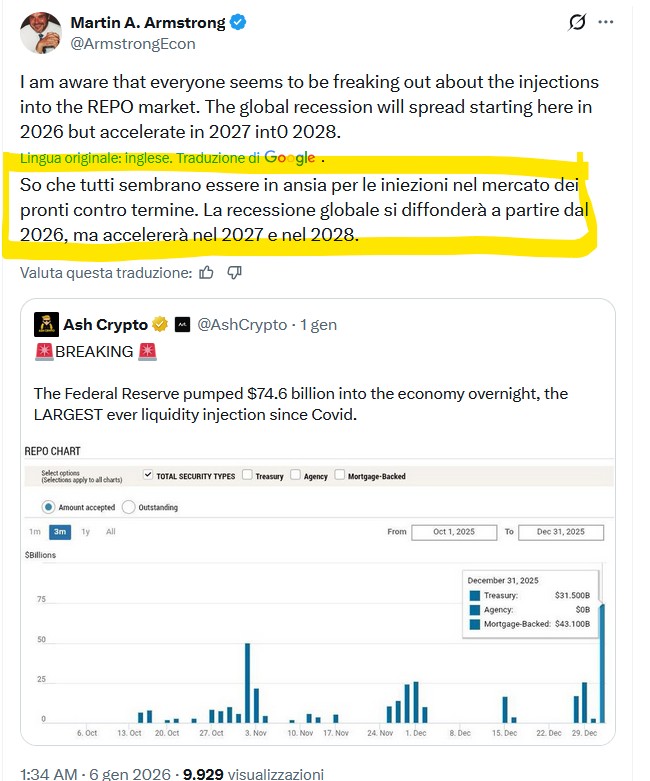Check the Mortgage-Backed checkbox
This screenshot has width=650, height=781.
click(339, 476)
